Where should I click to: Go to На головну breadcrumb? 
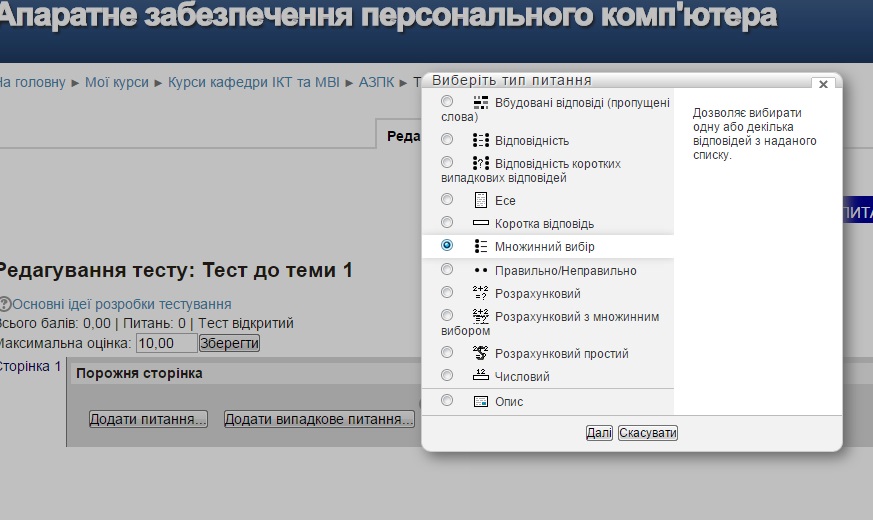(x=33, y=82)
